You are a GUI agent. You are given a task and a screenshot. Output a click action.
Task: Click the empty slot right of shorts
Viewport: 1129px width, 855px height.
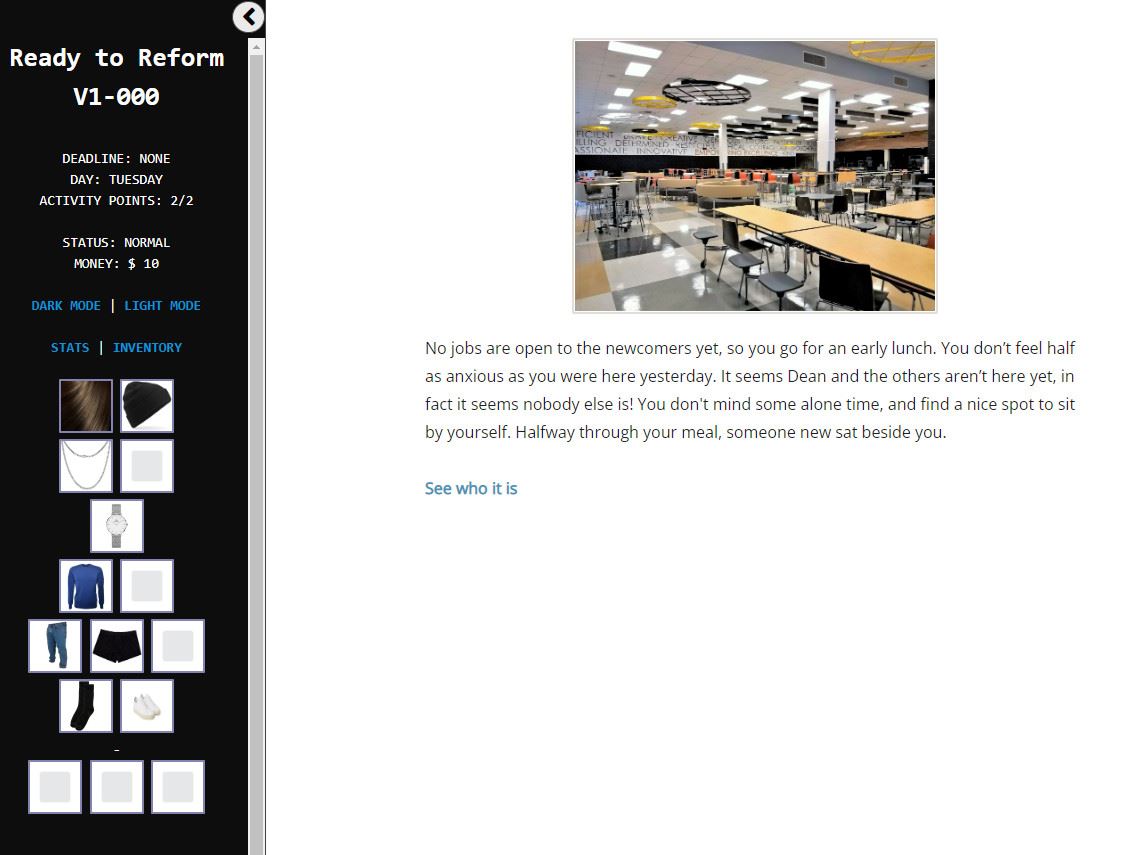point(178,646)
